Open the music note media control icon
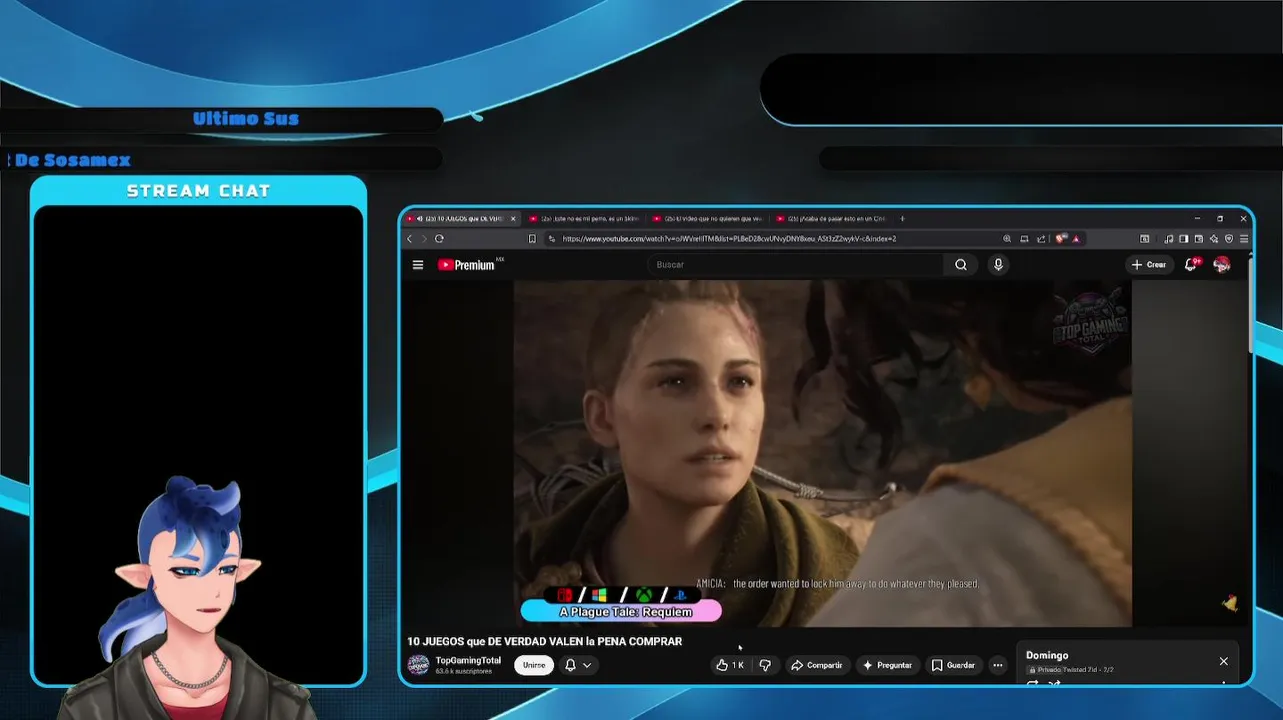This screenshot has height=720, width=1283. [1168, 239]
